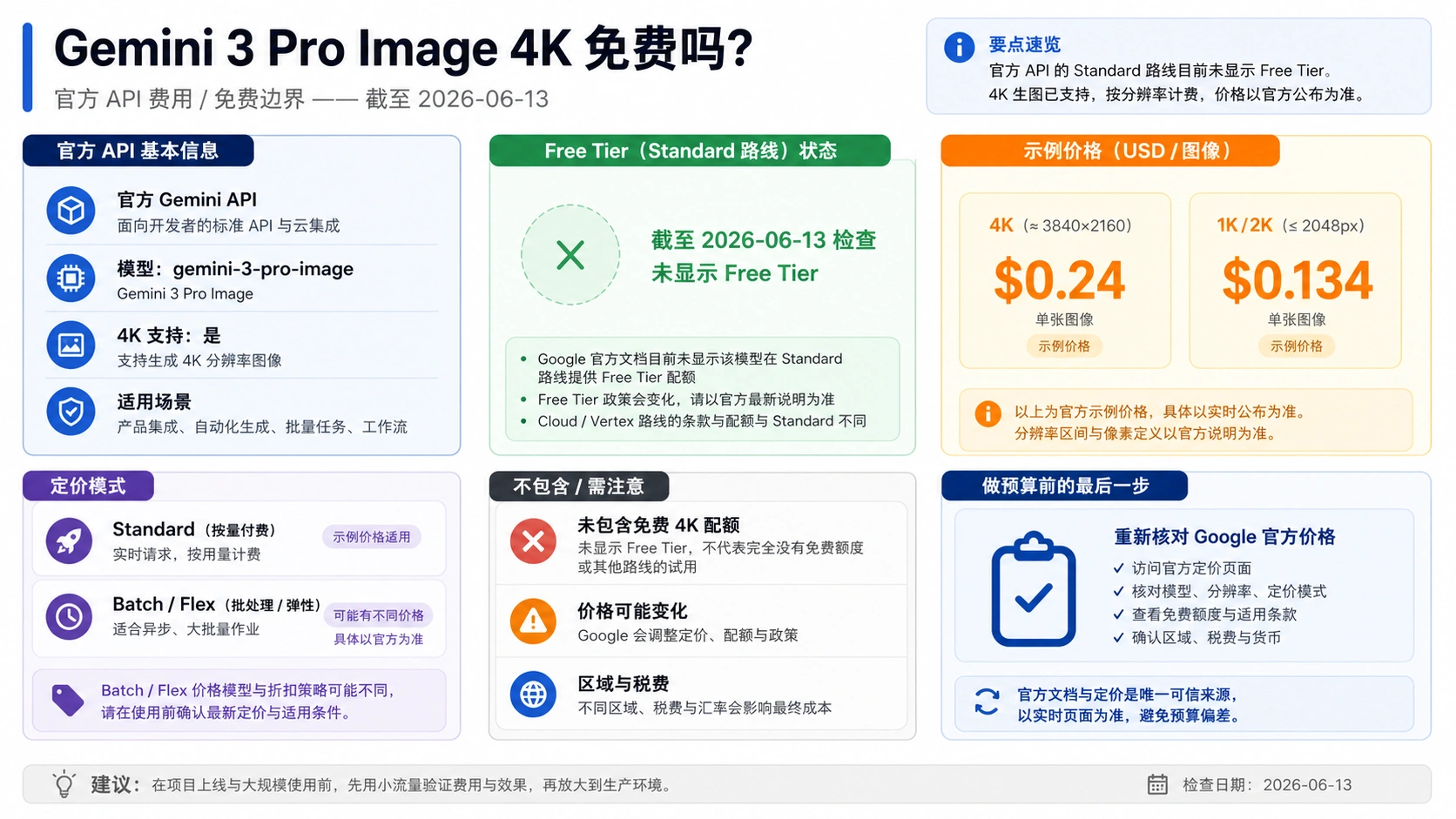Image resolution: width=1456 pixels, height=819 pixels.
Task: Click the subtitle 官方 API 费用 / 免费边界
Action: (x=179, y=99)
